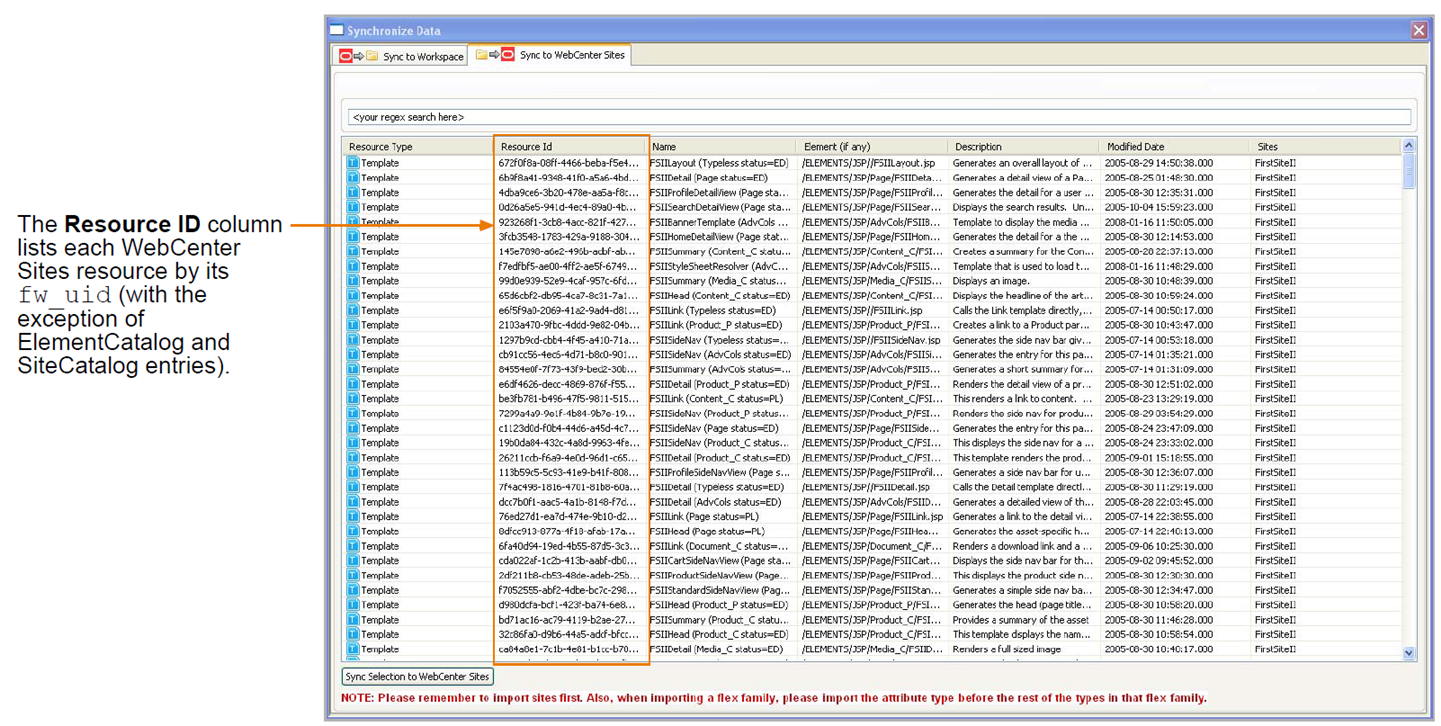Viewport: 1441px width, 726px height.
Task: Click Template icon in FSIIHomeDetailView row
Action: [353, 237]
